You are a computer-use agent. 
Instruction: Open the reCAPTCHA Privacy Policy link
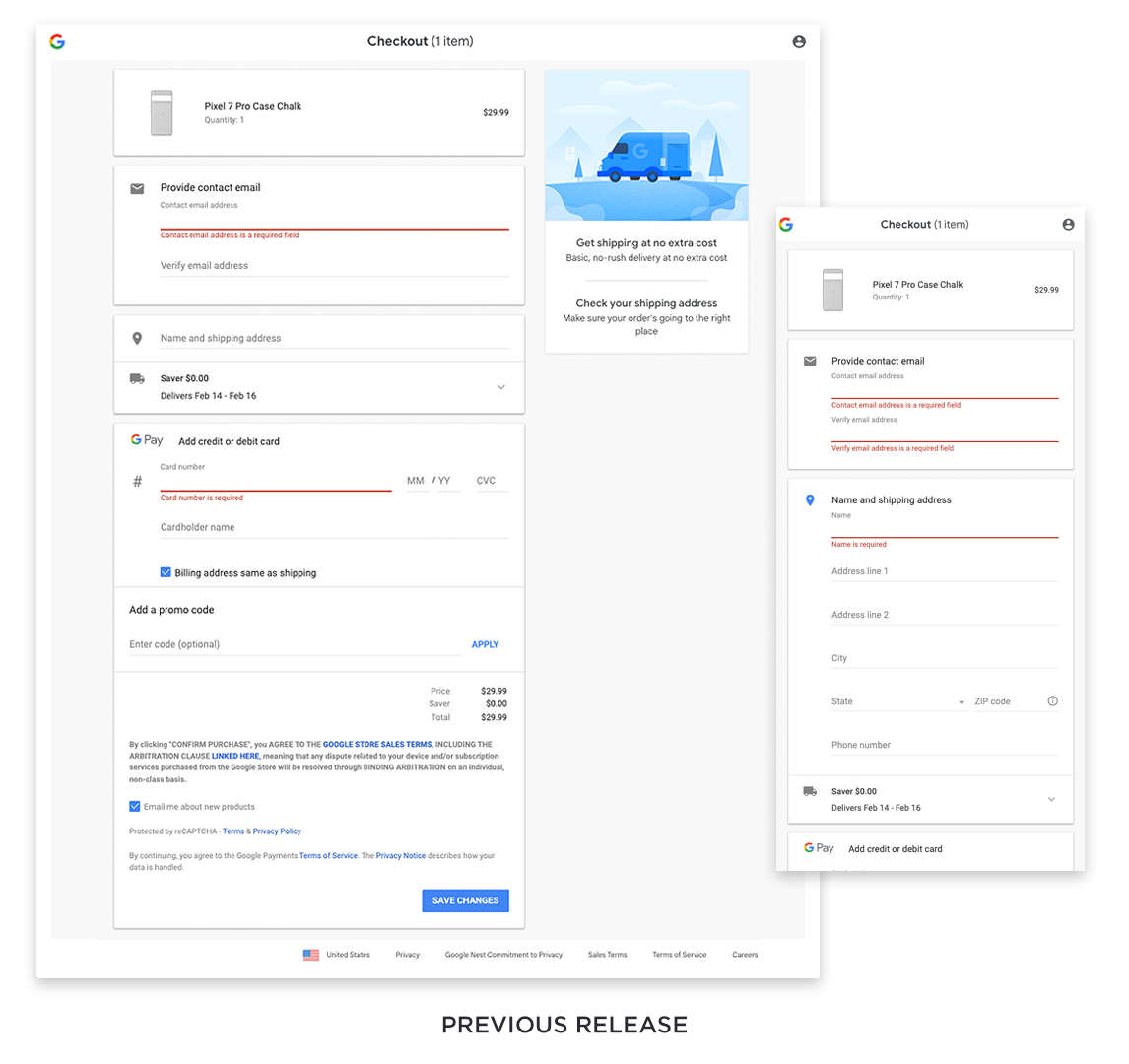coord(277,831)
